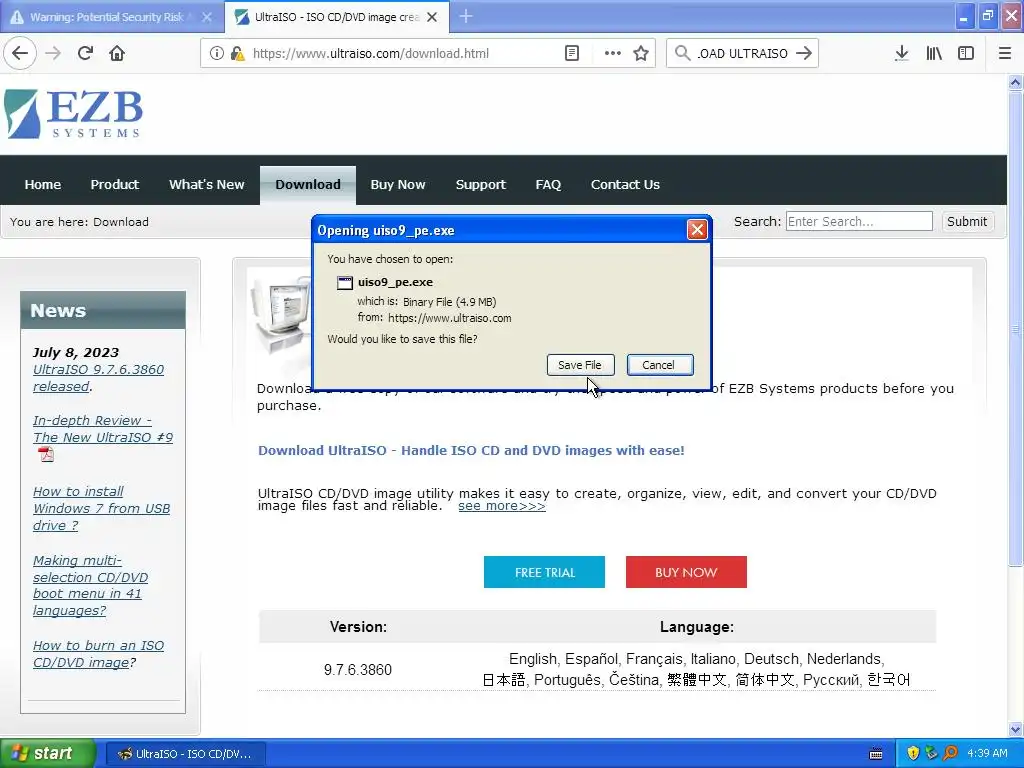1024x768 pixels.
Task: Open the Buy Now menu item
Action: pyautogui.click(x=398, y=185)
